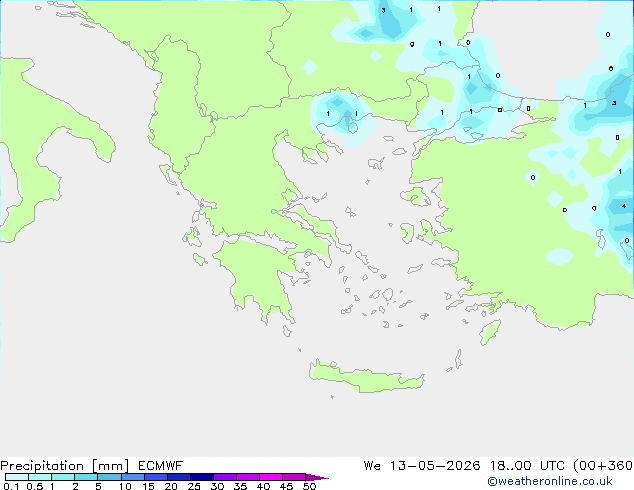Click the 5 mm legend color swatch
The width and height of the screenshot is (634, 490).
[109, 477]
